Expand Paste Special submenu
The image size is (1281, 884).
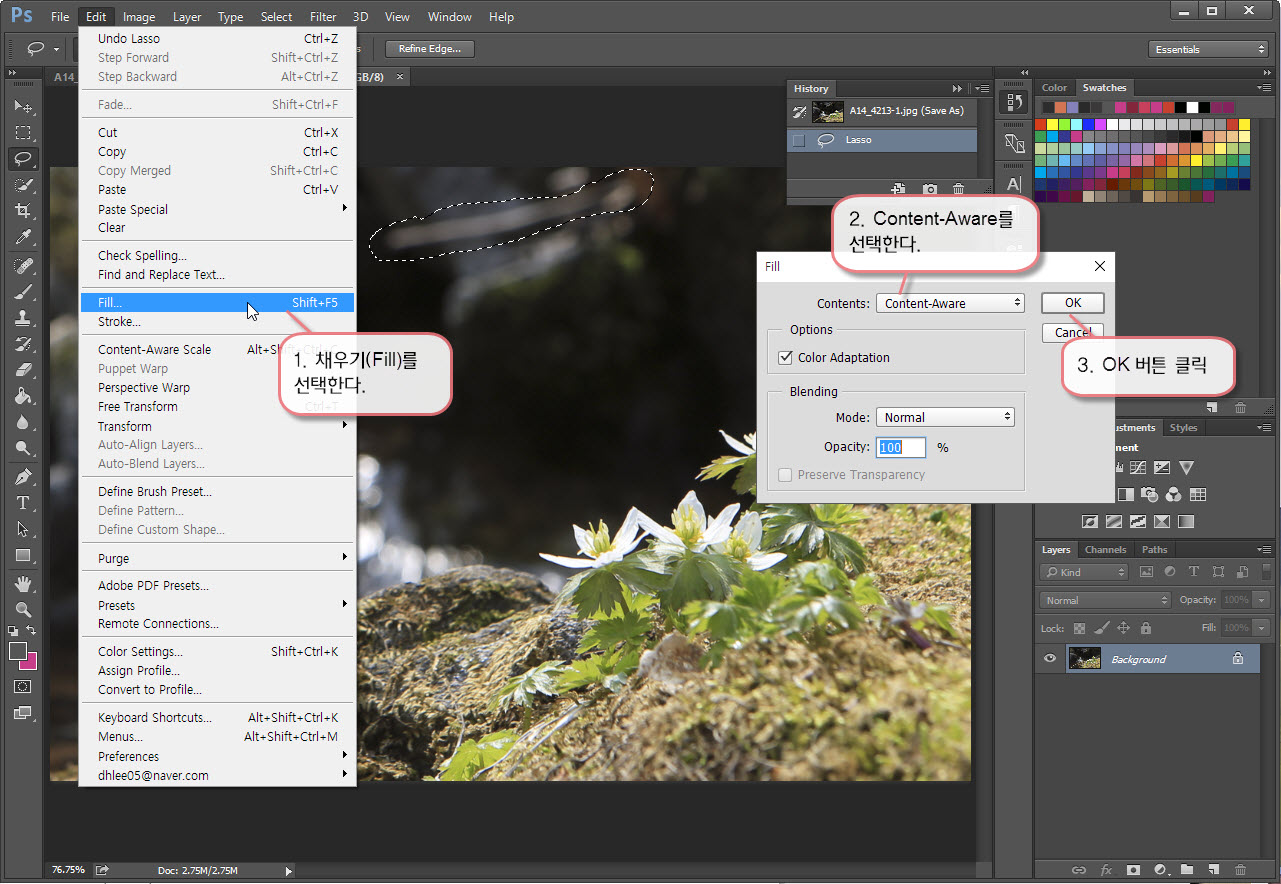point(217,209)
